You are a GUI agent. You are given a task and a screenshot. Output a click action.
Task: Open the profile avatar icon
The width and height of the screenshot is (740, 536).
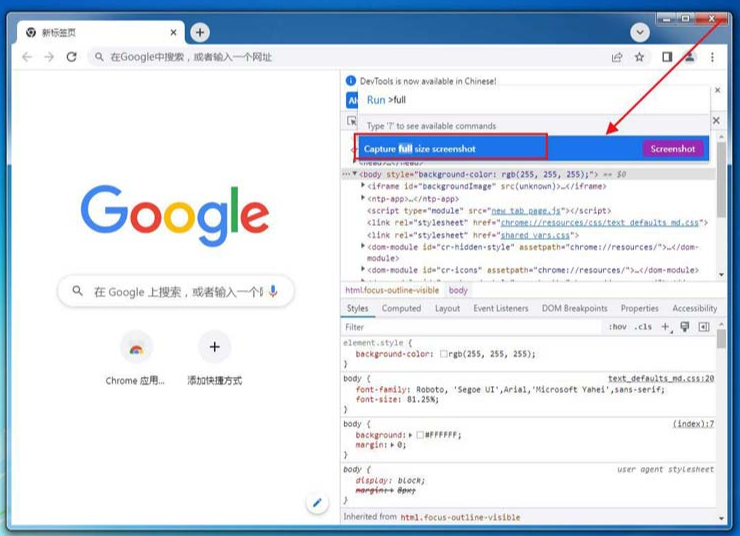pyautogui.click(x=690, y=57)
